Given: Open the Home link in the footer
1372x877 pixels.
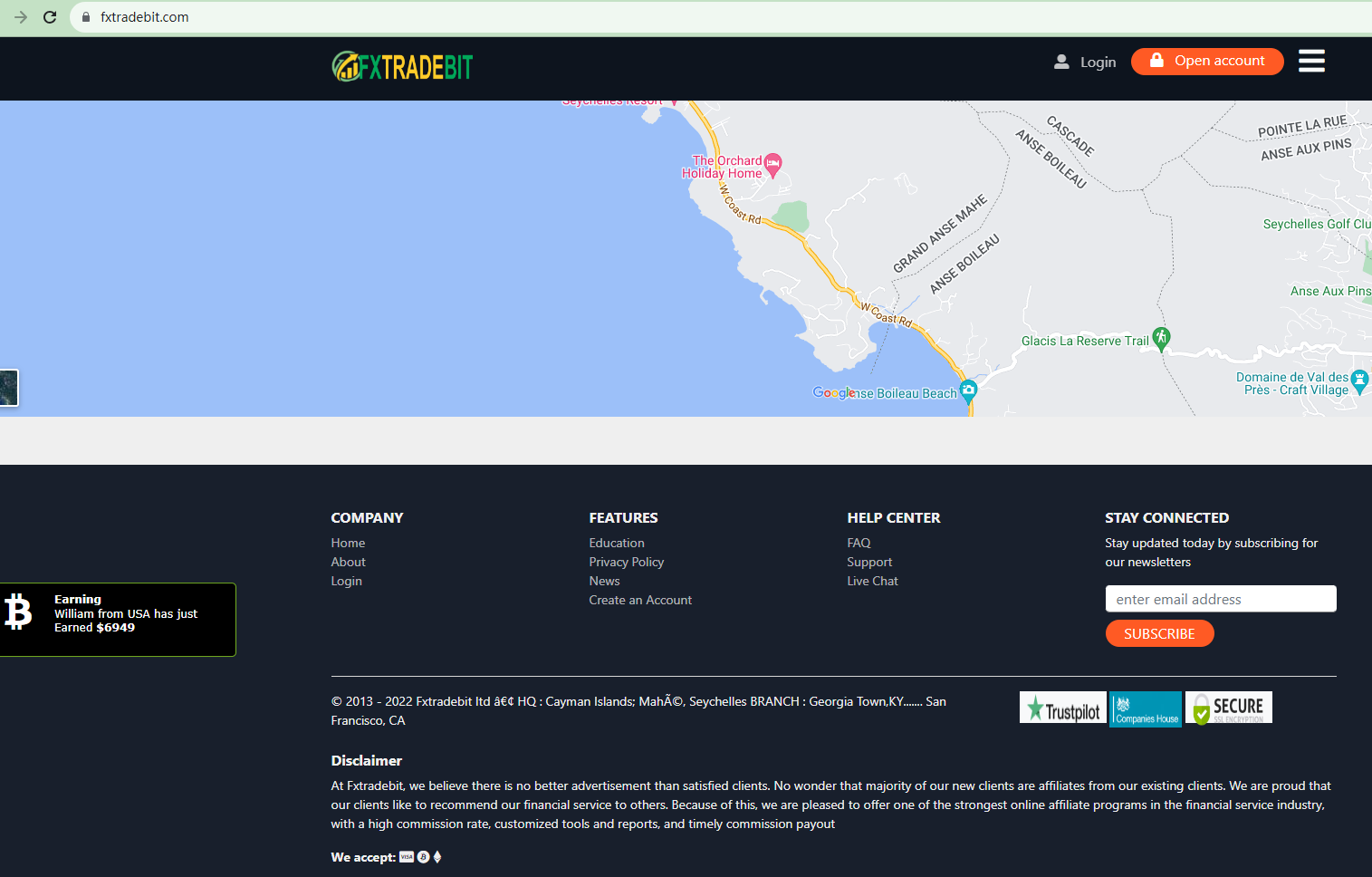Looking at the screenshot, I should point(348,543).
